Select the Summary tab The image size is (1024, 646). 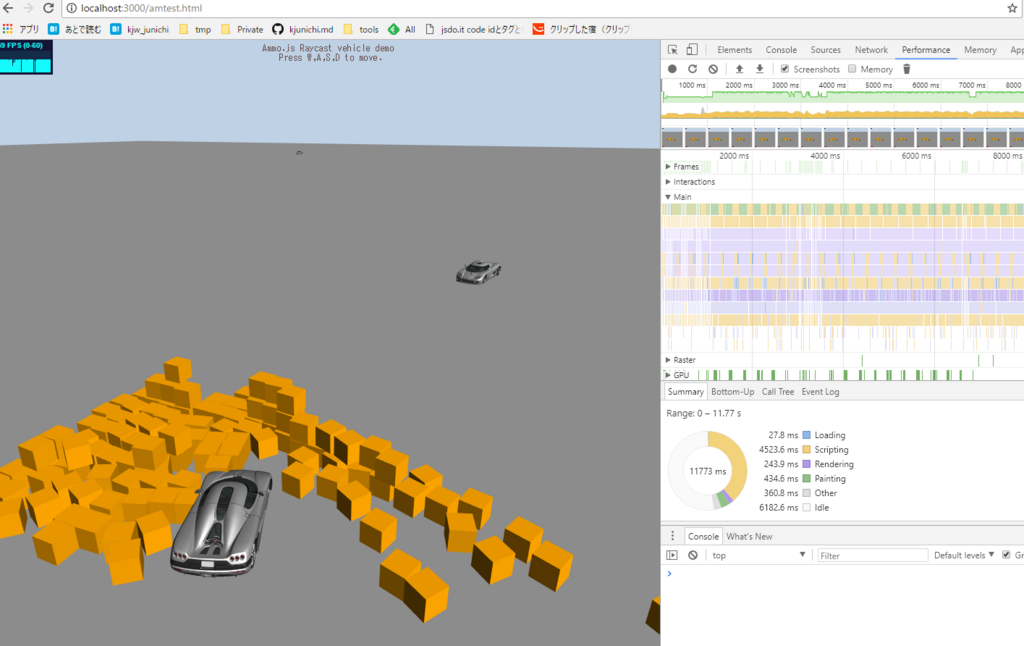click(685, 391)
